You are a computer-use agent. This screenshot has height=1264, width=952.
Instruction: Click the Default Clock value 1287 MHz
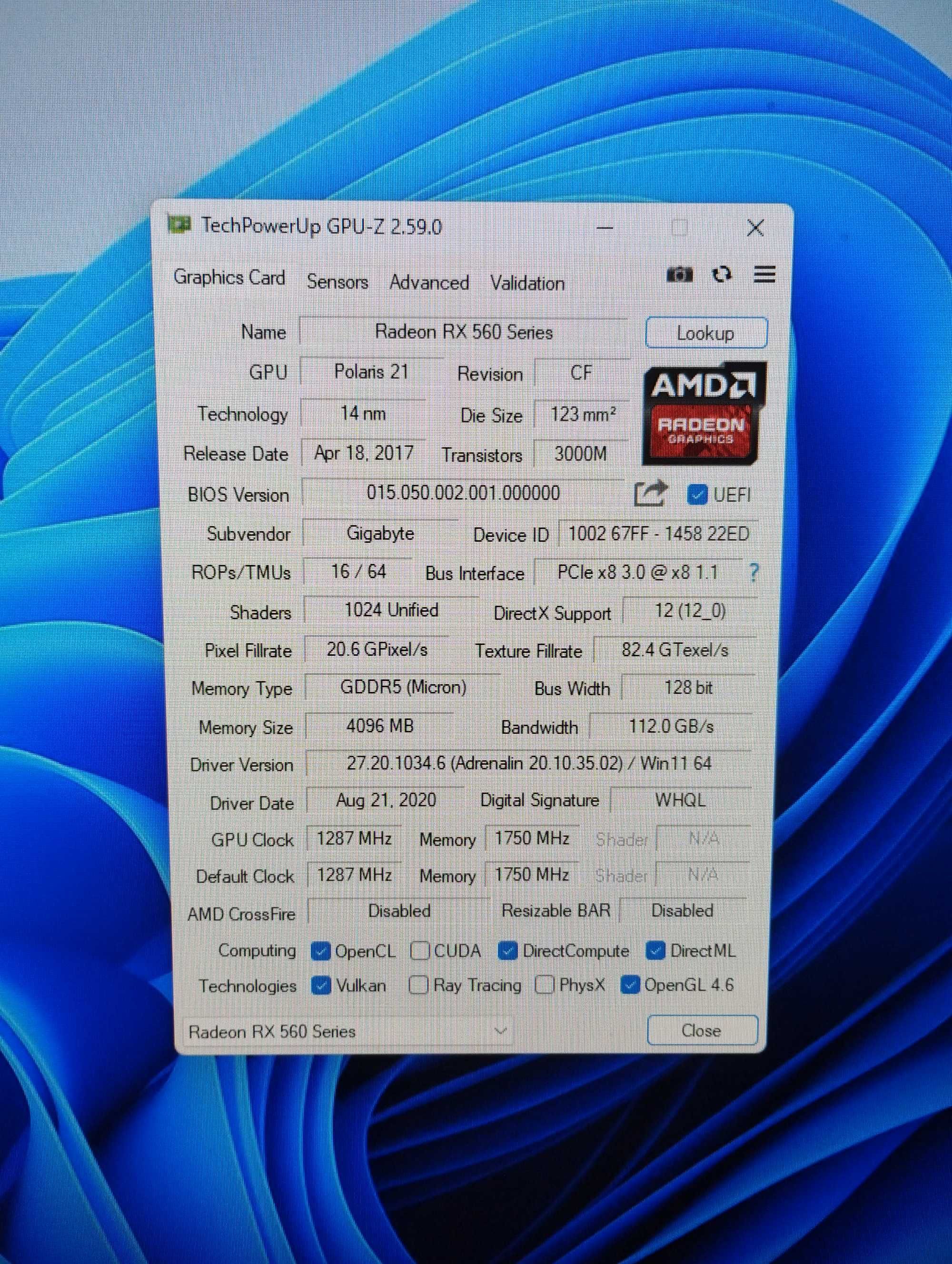click(x=354, y=875)
